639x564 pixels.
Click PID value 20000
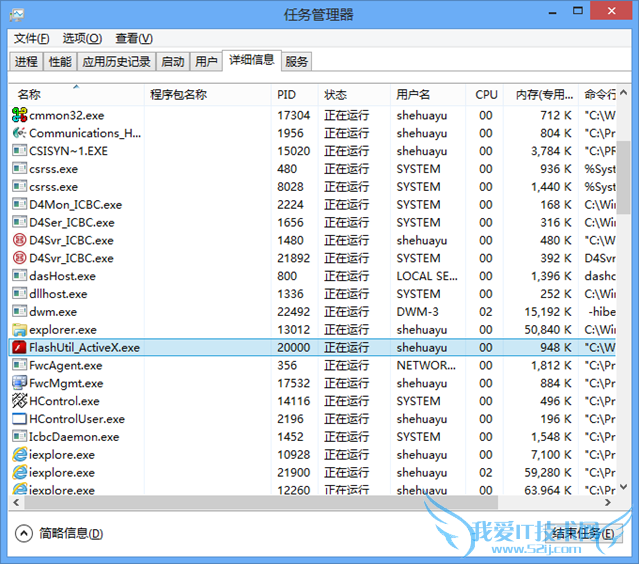pyautogui.click(x=293, y=348)
